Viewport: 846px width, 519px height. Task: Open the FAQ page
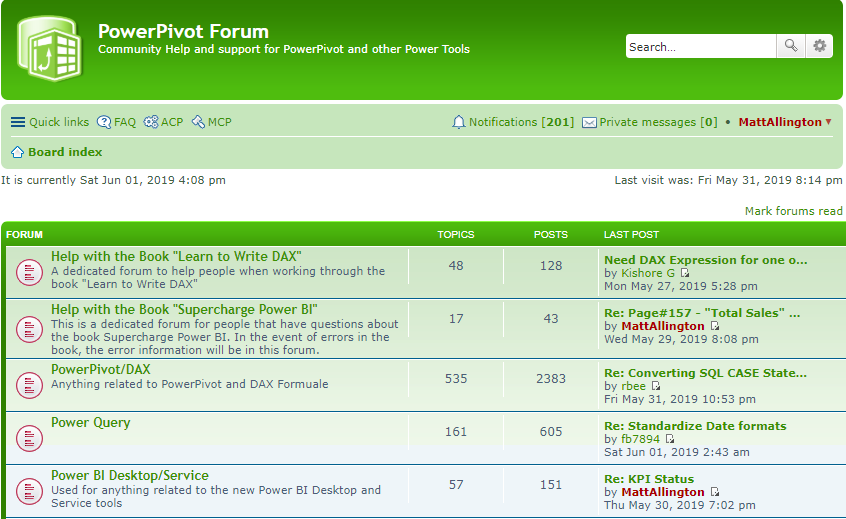click(117, 122)
